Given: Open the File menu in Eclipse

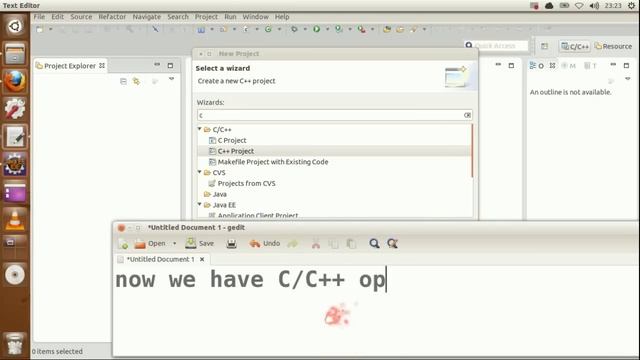Looking at the screenshot, I should [x=39, y=17].
